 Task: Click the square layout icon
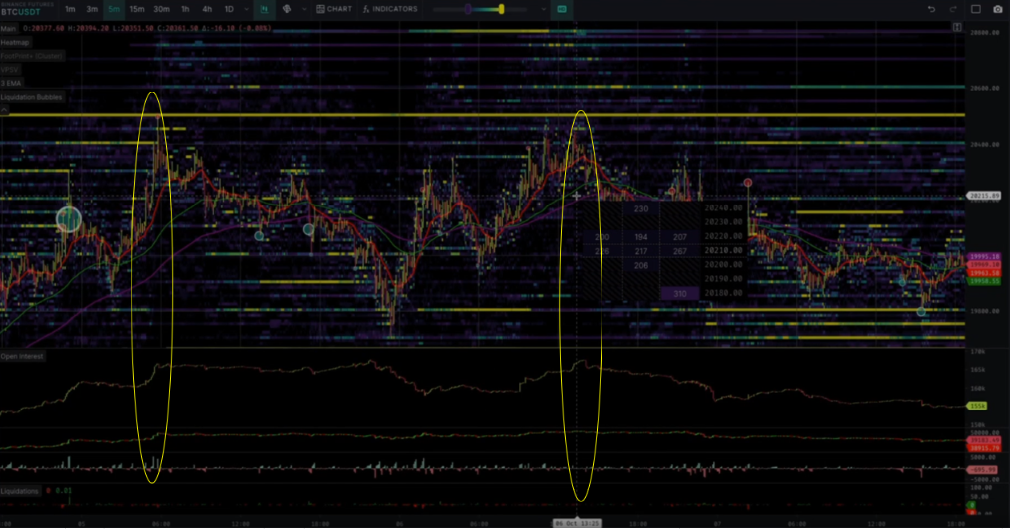(x=976, y=9)
